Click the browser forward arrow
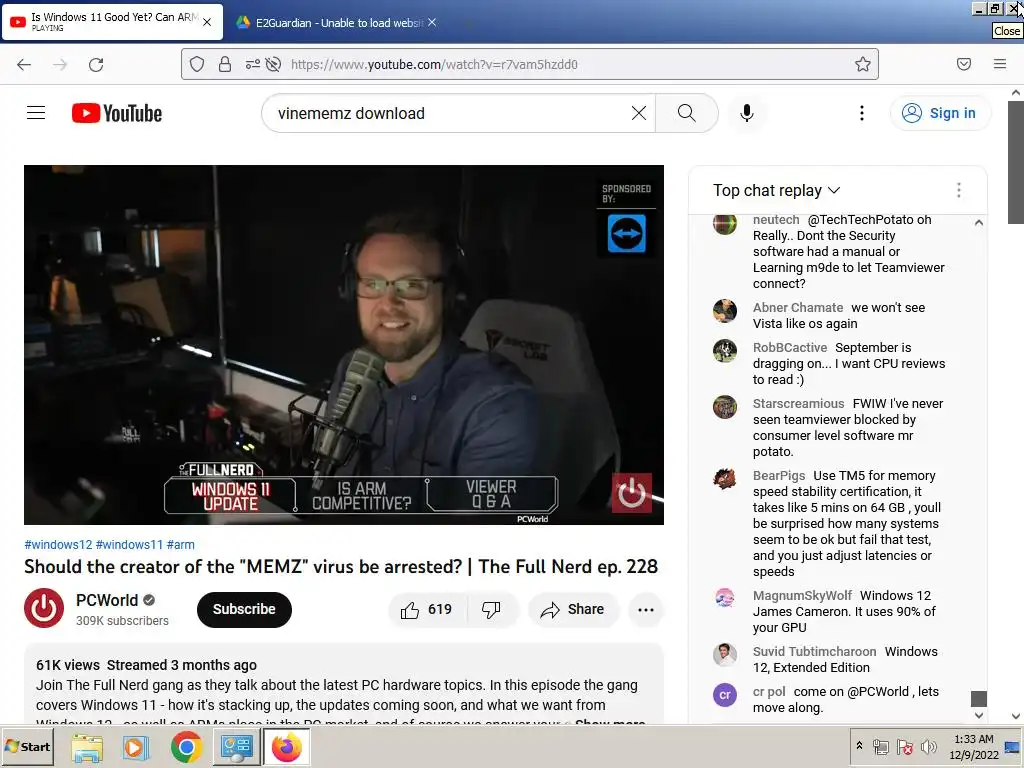Screen dimensions: 1024x768 click(60, 64)
